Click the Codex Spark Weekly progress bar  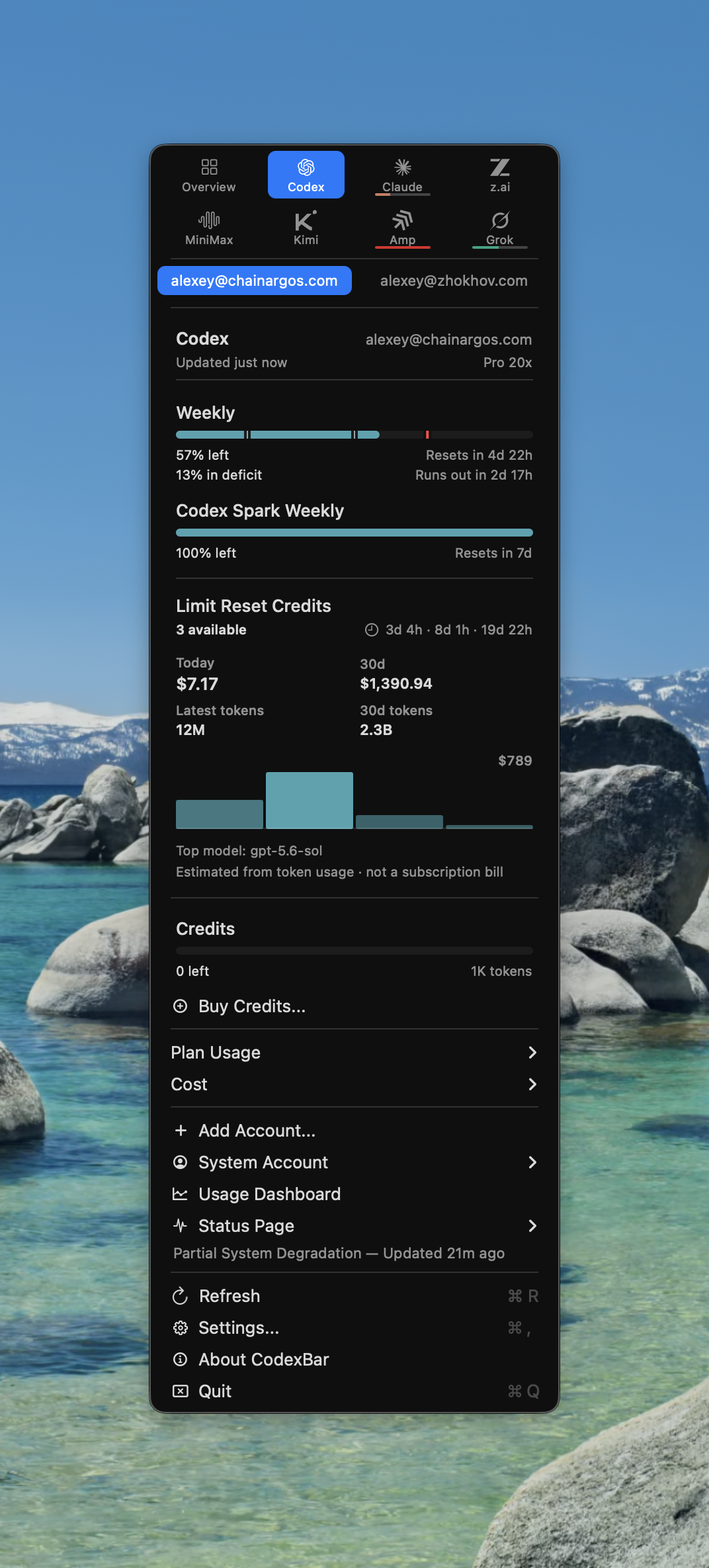coord(354,533)
